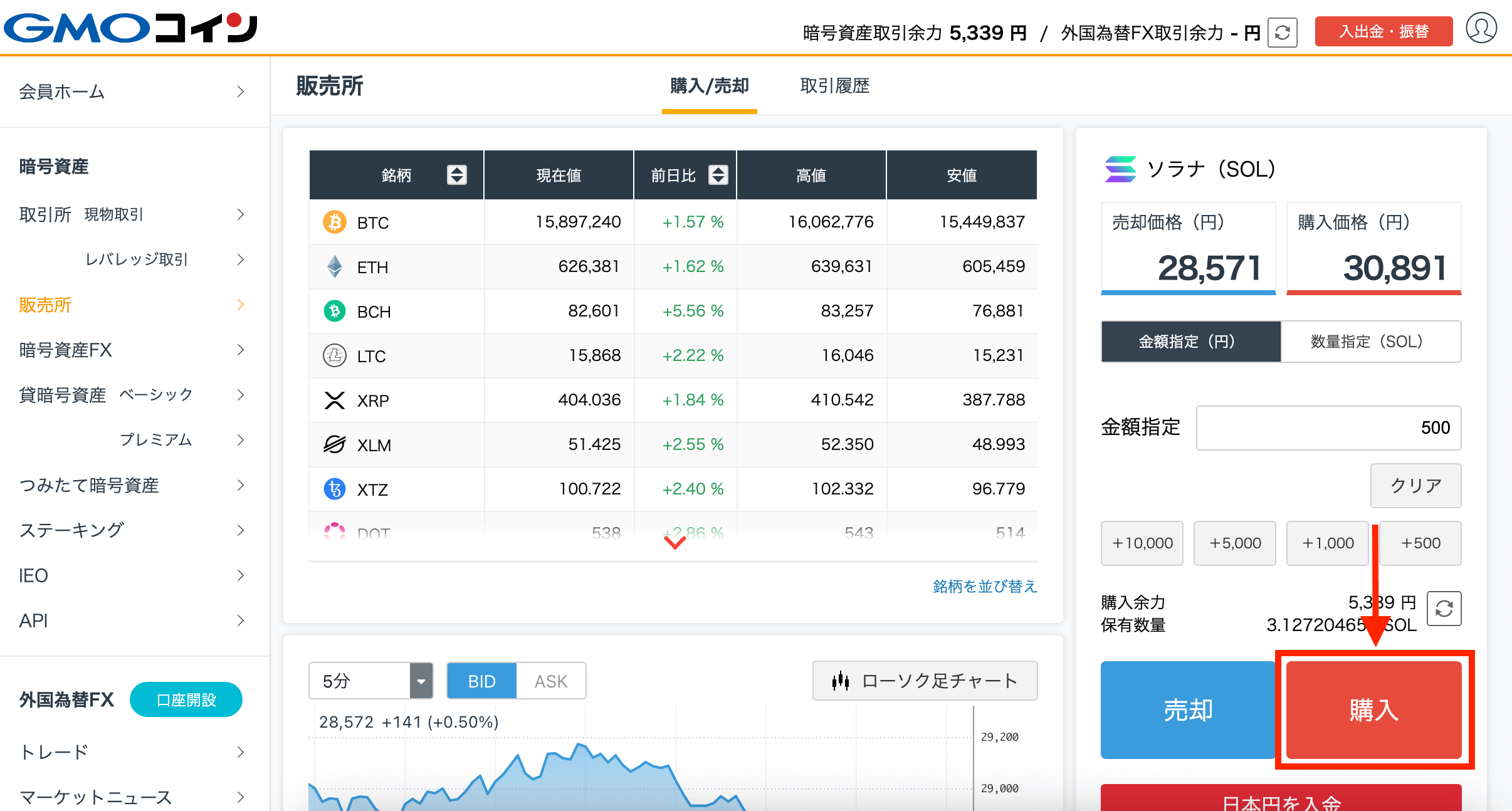Switch chart to ASK prices
This screenshot has height=811, width=1512.
pos(551,681)
